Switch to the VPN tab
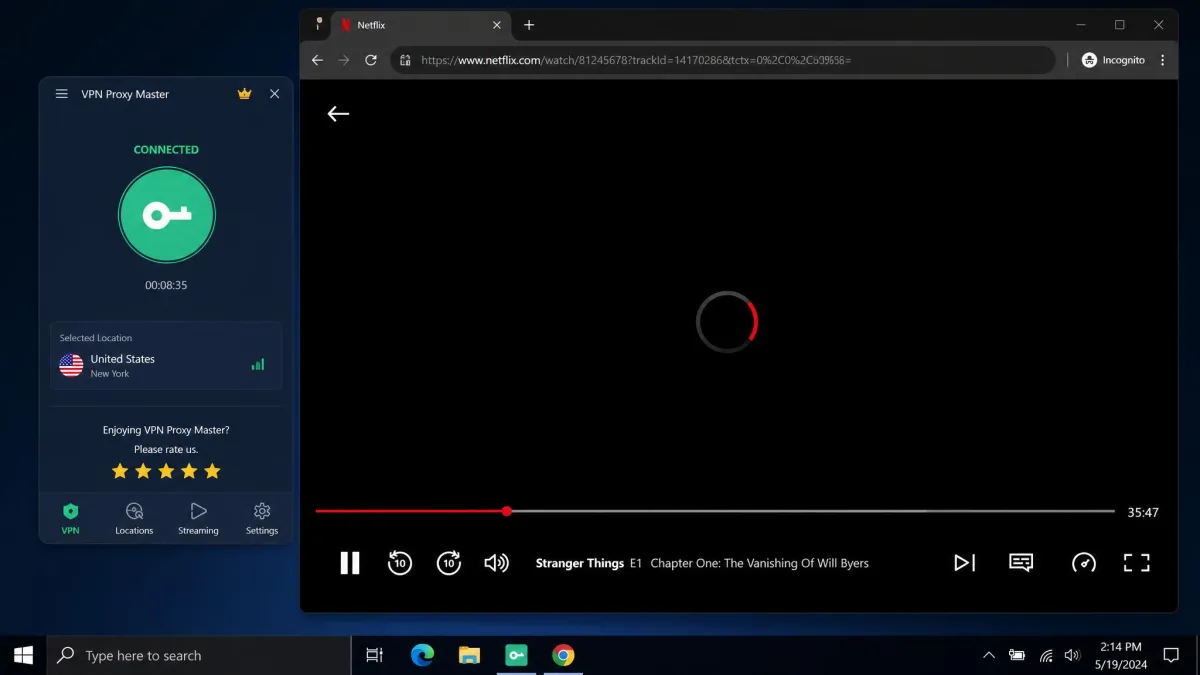1200x675 pixels. 70,518
